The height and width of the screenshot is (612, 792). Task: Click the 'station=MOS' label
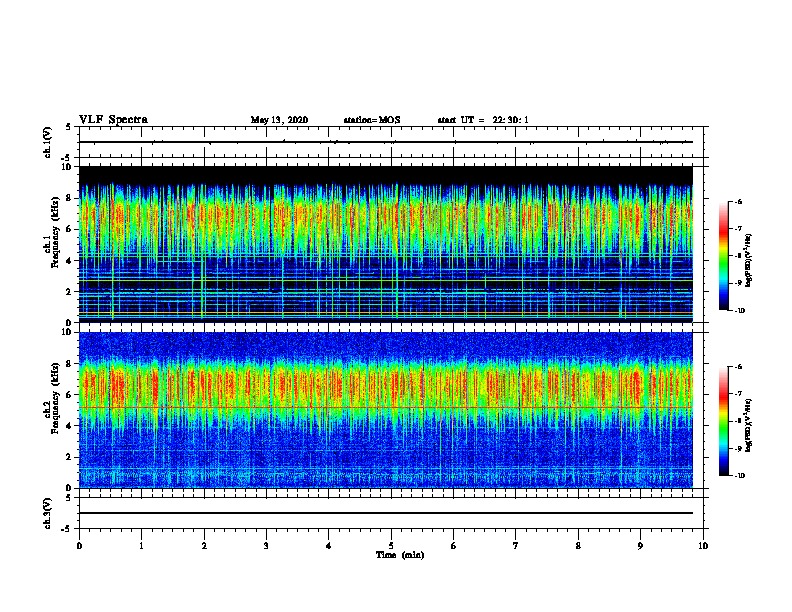coord(372,120)
